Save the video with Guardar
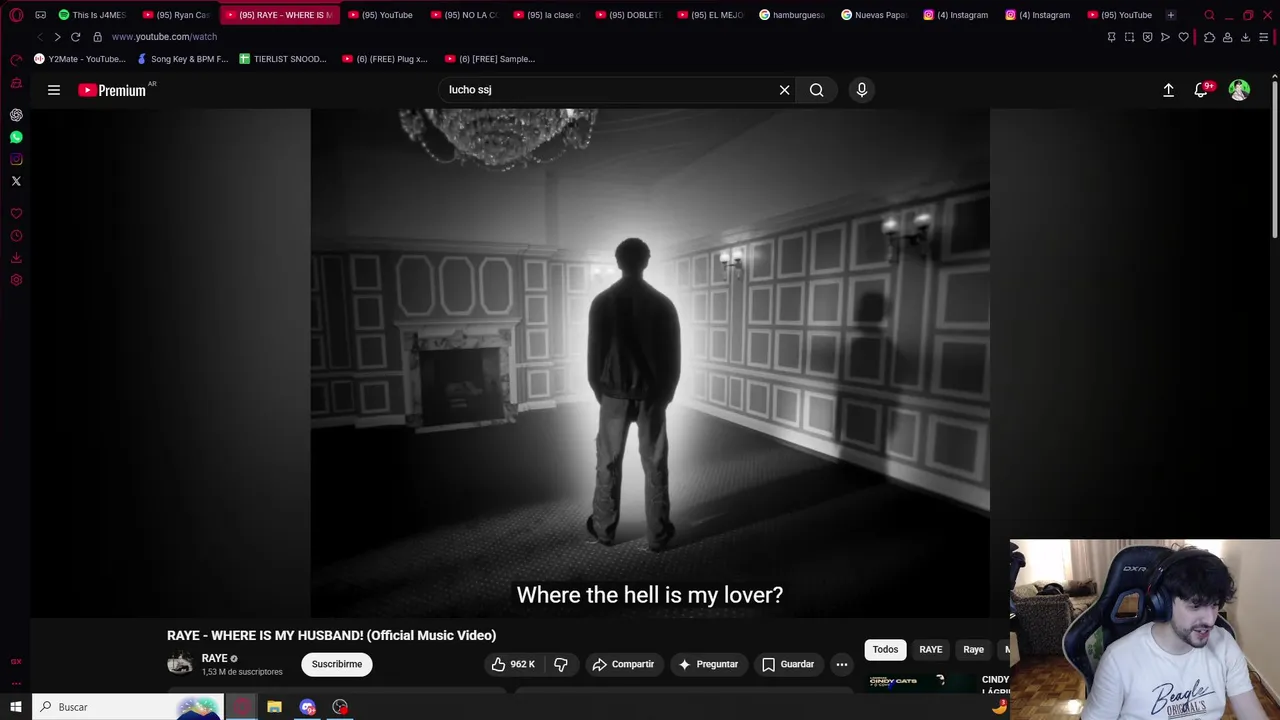1280x720 pixels. [788, 664]
